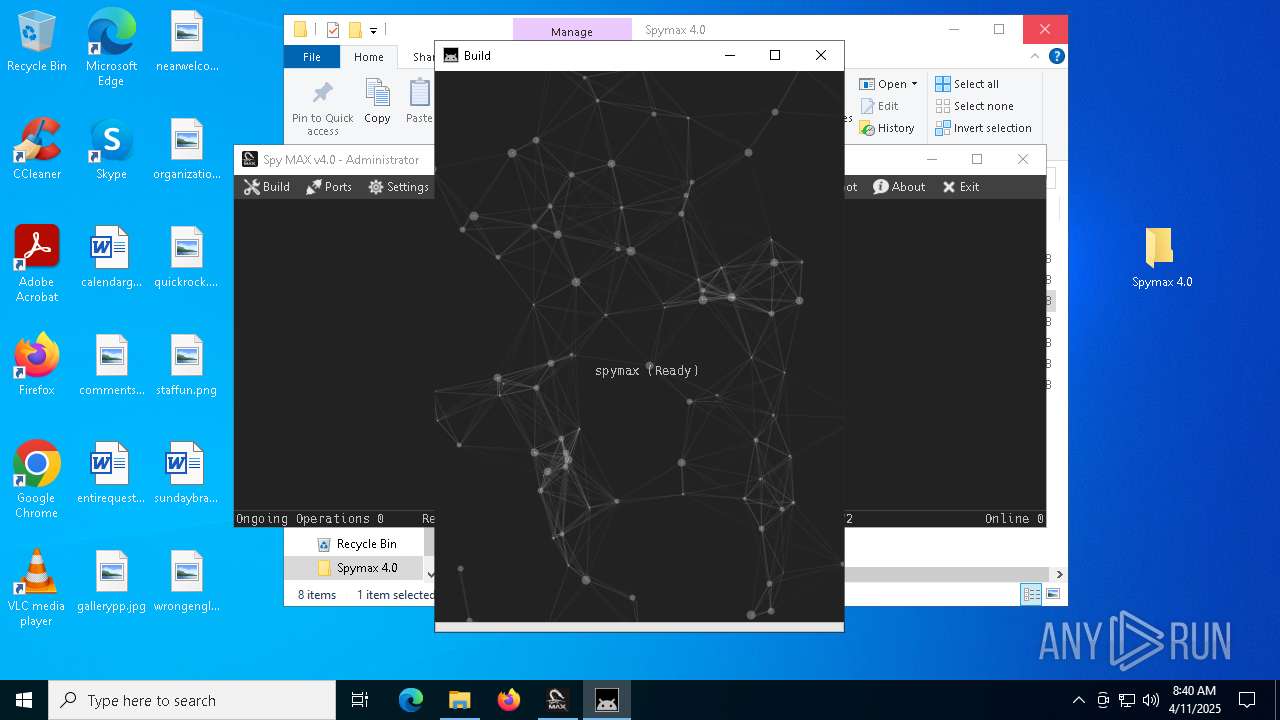Click Paste in Explorer ribbon
The width and height of the screenshot is (1280, 720).
419,102
